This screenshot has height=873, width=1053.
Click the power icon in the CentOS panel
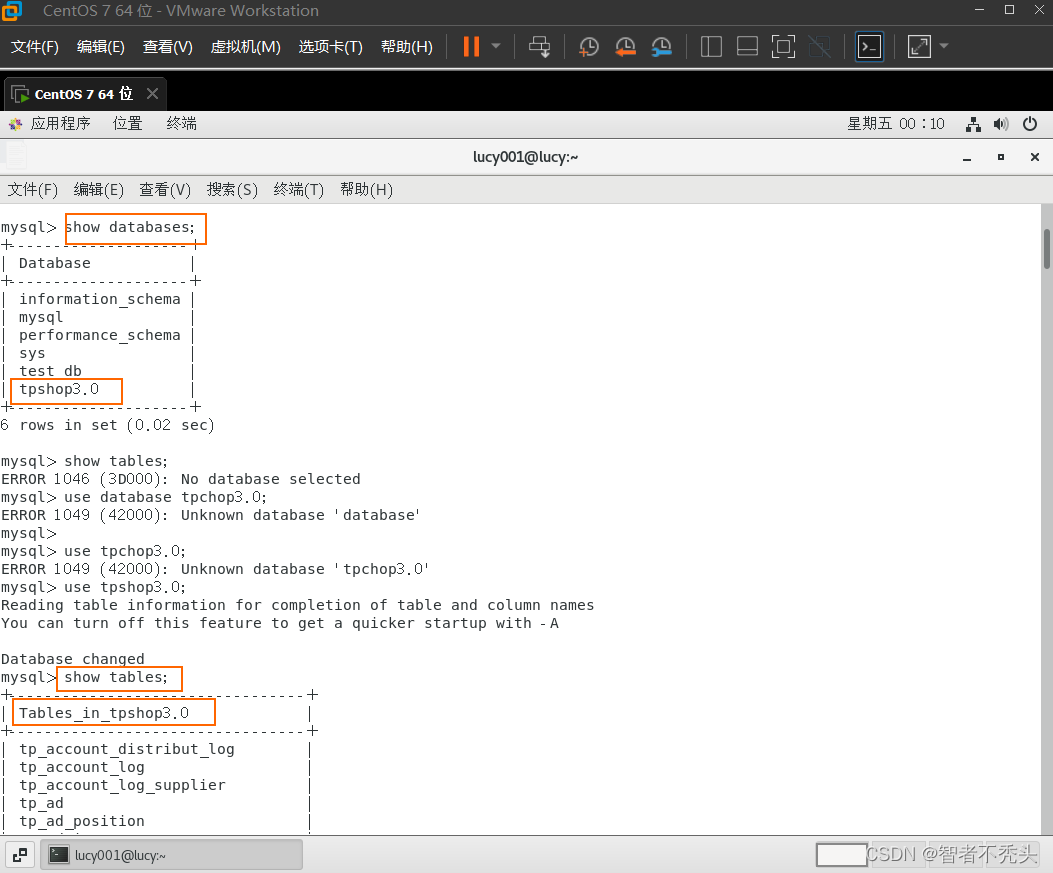[1030, 123]
